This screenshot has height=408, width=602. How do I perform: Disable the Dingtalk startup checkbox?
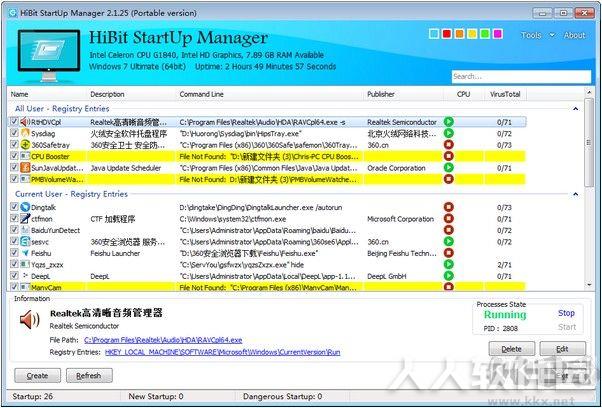(x=14, y=207)
